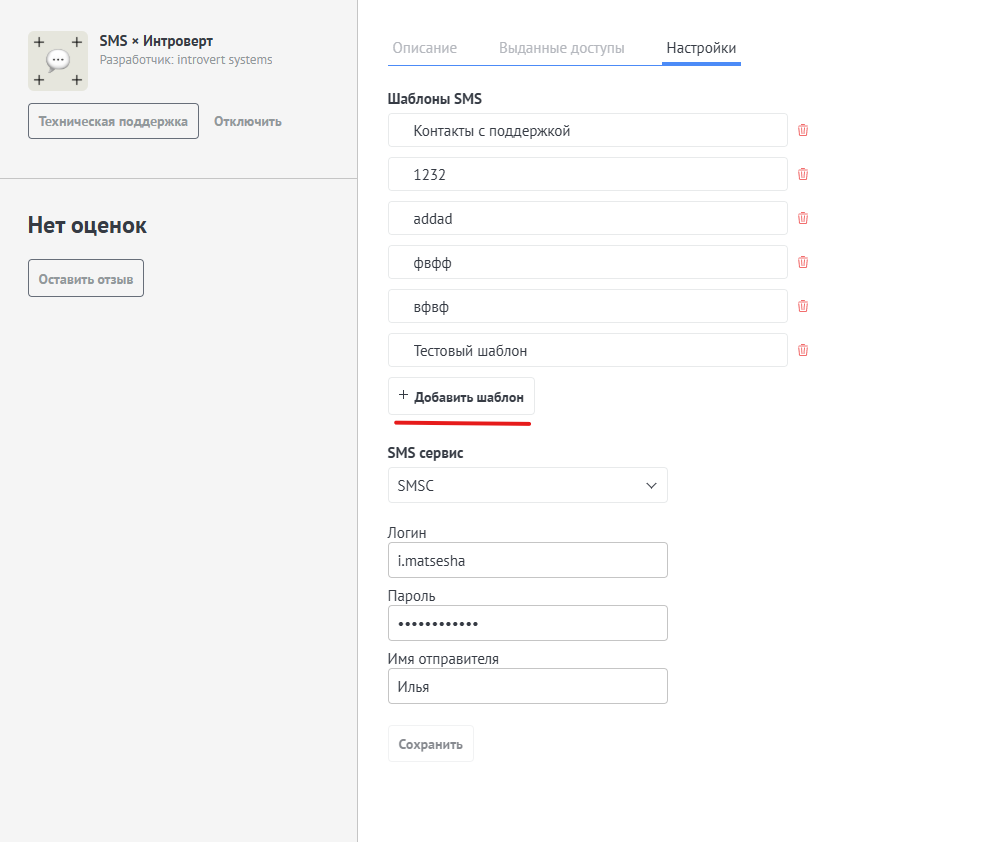Image resolution: width=1008 pixels, height=842 pixels.
Task: Focus the 'Контакты с поддержкой' template field
Action: (588, 130)
